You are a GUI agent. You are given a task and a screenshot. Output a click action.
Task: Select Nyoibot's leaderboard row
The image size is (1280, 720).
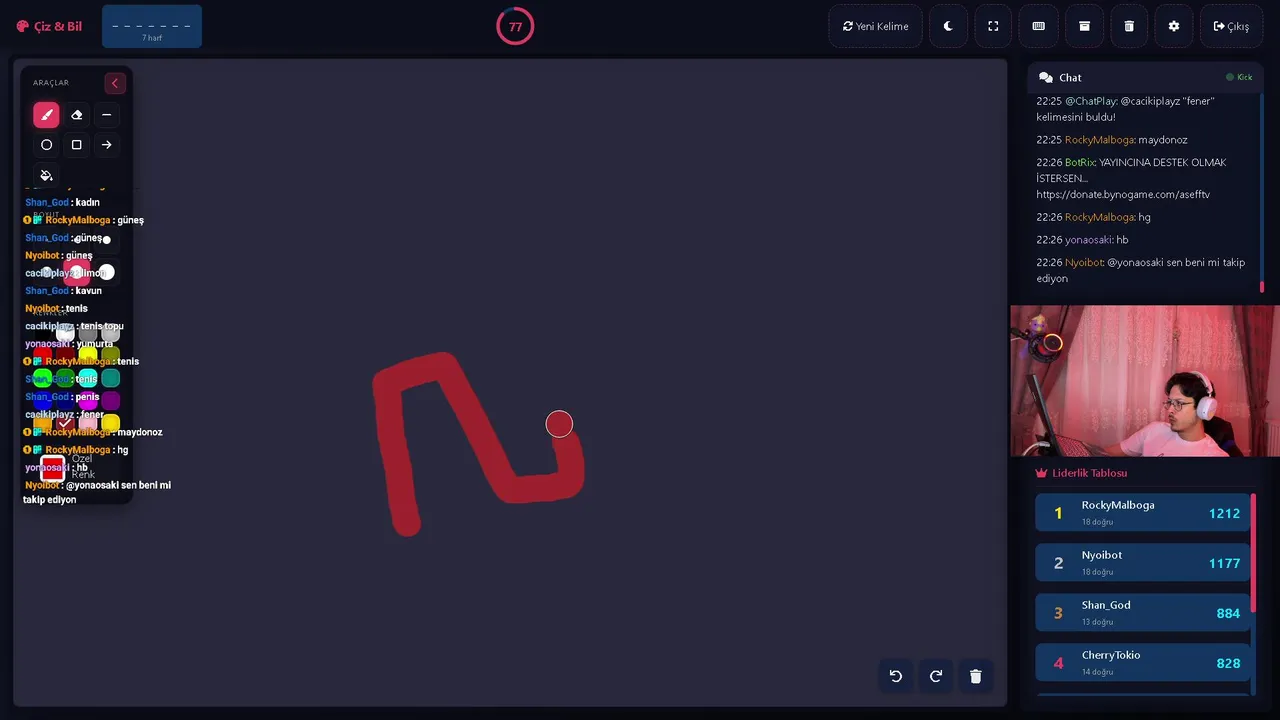(x=1143, y=563)
